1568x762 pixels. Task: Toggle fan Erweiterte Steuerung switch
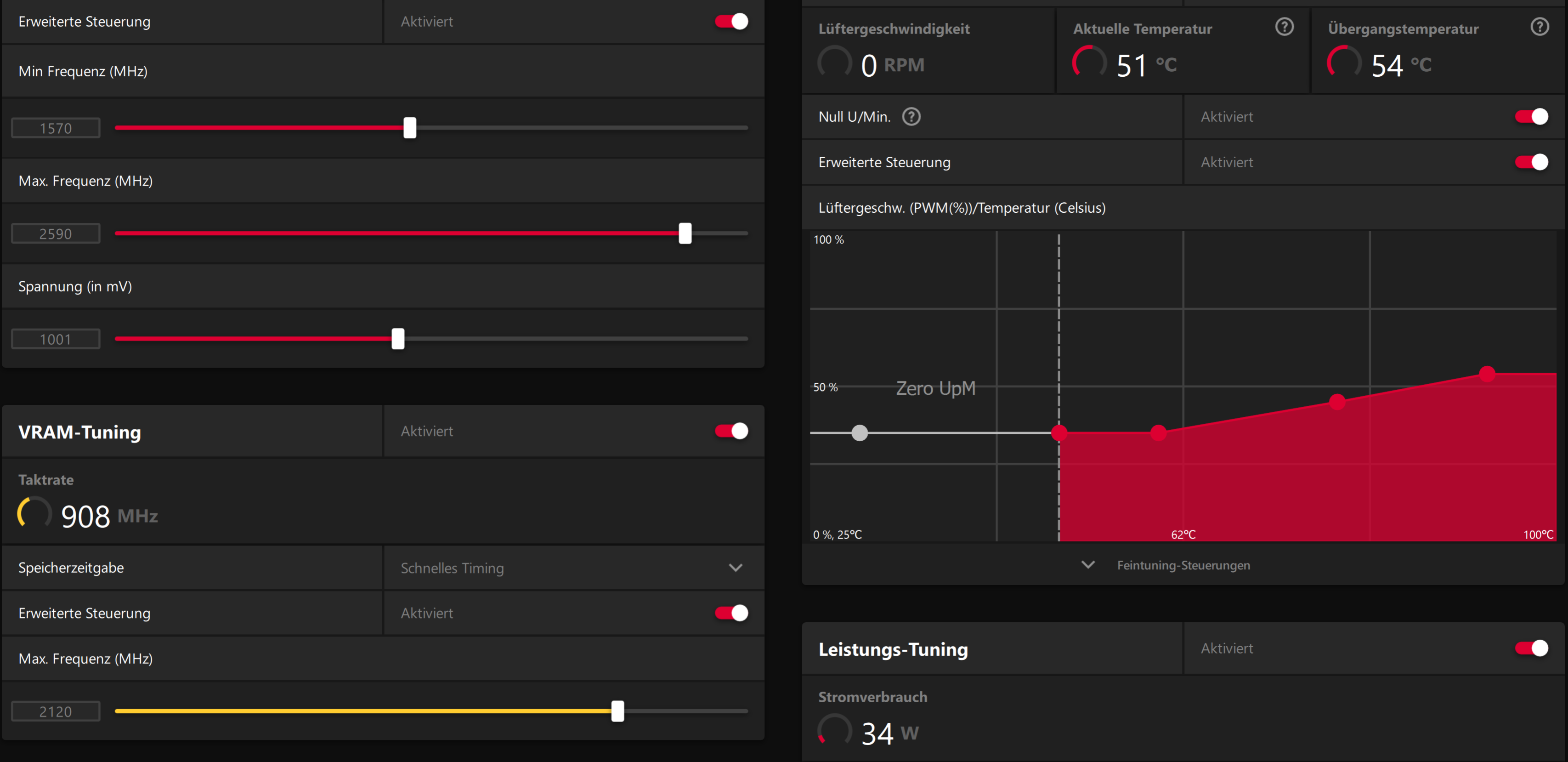click(1532, 162)
